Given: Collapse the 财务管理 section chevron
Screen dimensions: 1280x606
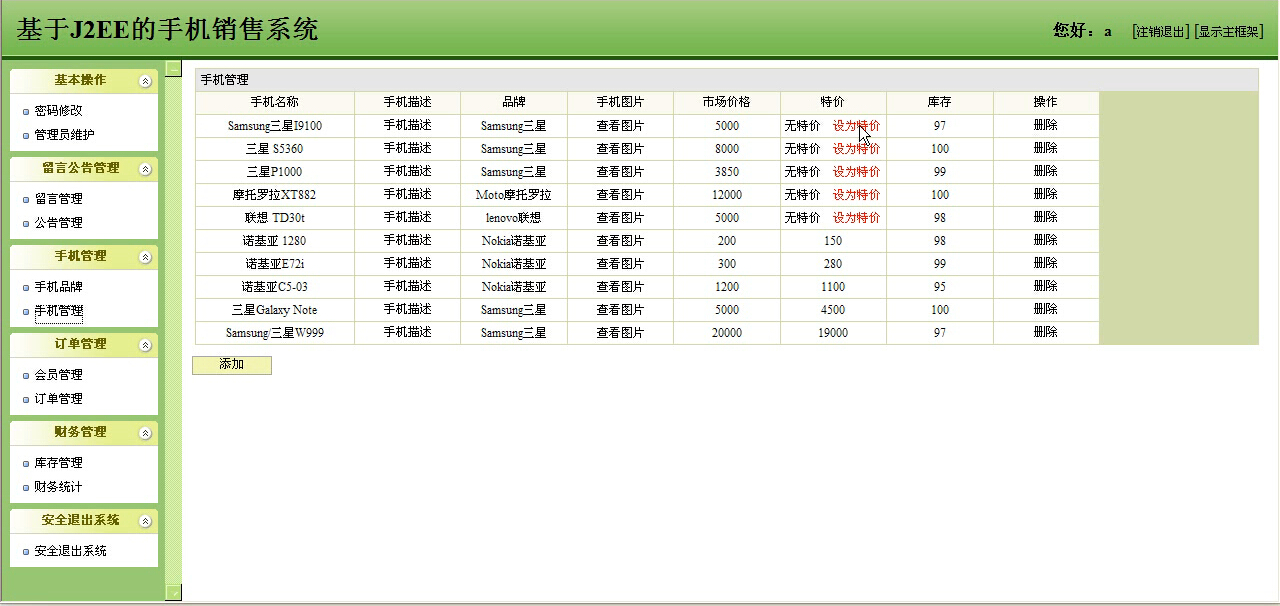Looking at the screenshot, I should pos(145,433).
